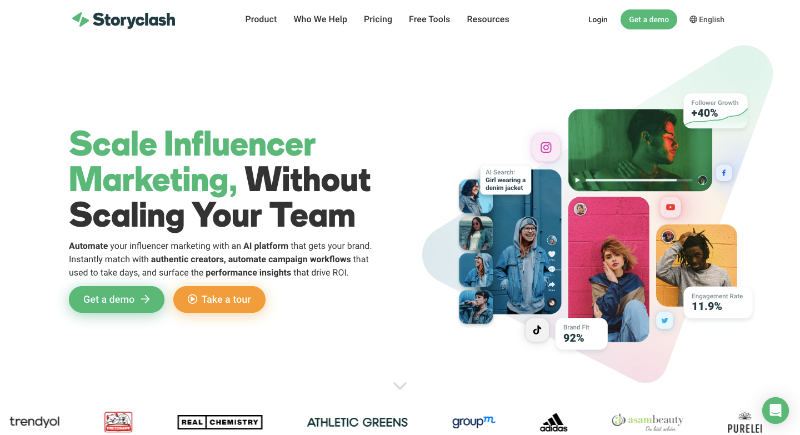The height and width of the screenshot is (435, 800).
Task: Click the header Get a demo button
Action: point(648,19)
